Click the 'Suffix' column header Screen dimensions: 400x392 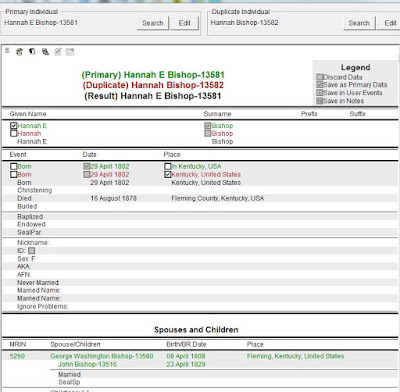pyautogui.click(x=357, y=114)
